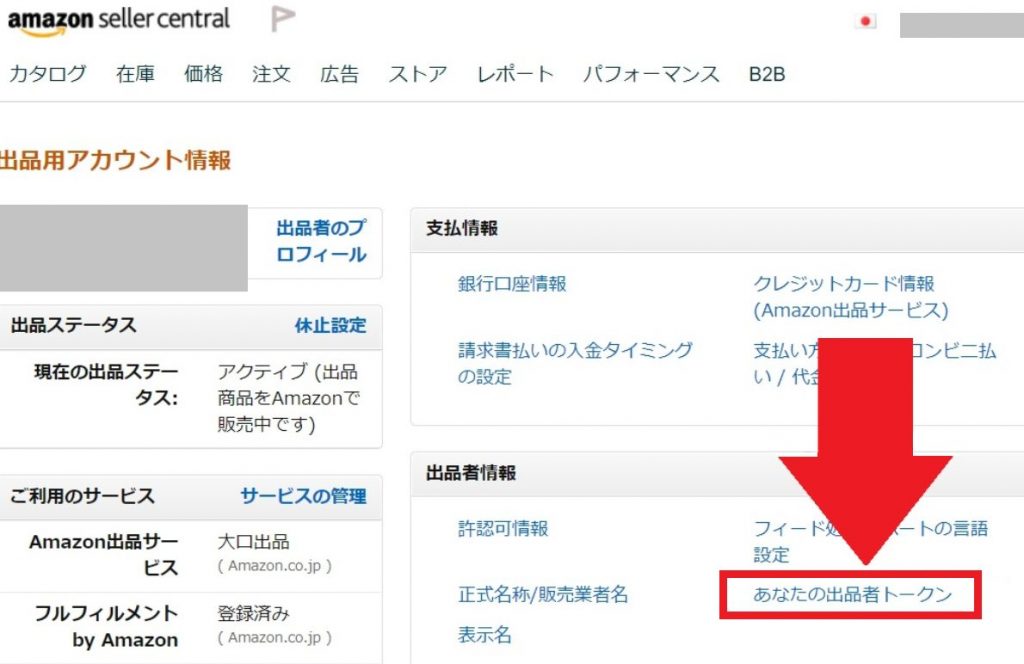Open the 広告 menu
The image size is (1024, 664).
[x=339, y=74]
